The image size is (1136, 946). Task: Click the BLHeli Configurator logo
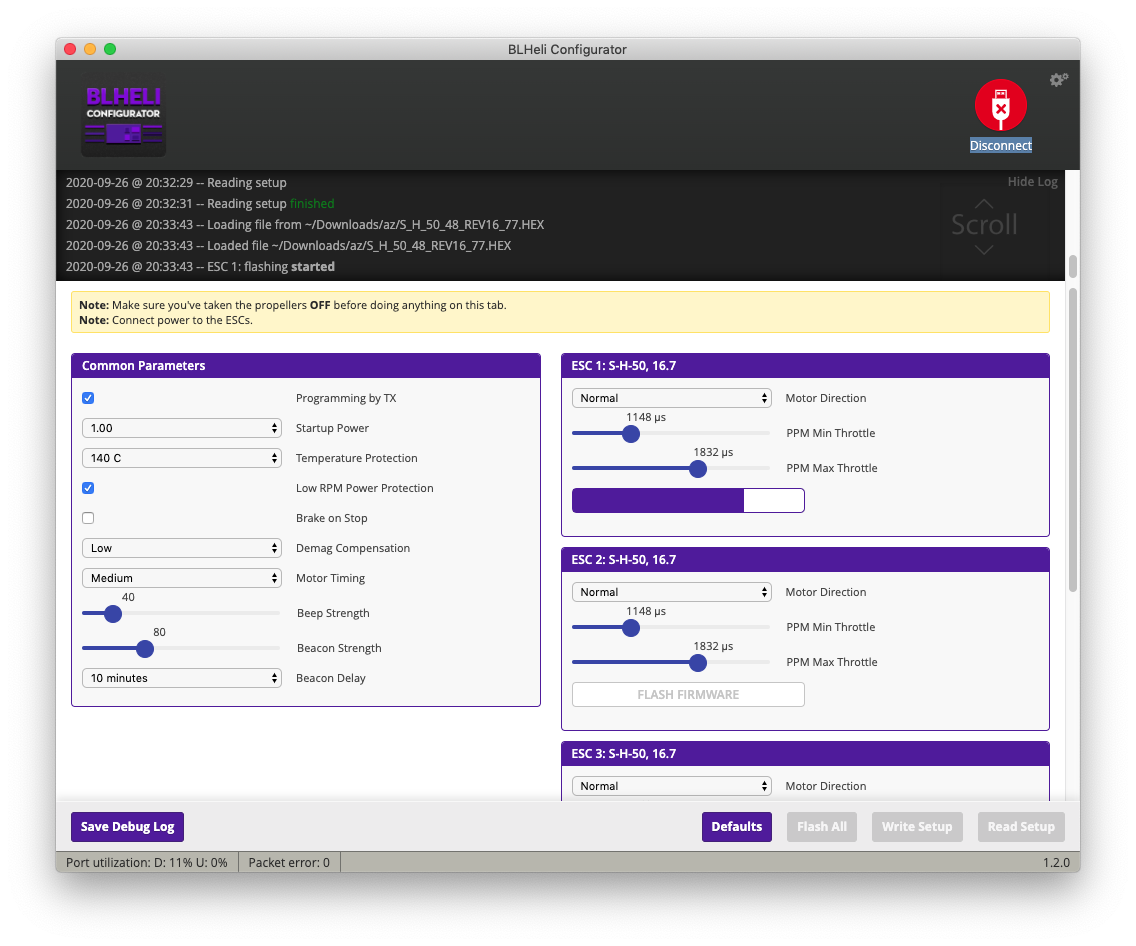(x=124, y=116)
